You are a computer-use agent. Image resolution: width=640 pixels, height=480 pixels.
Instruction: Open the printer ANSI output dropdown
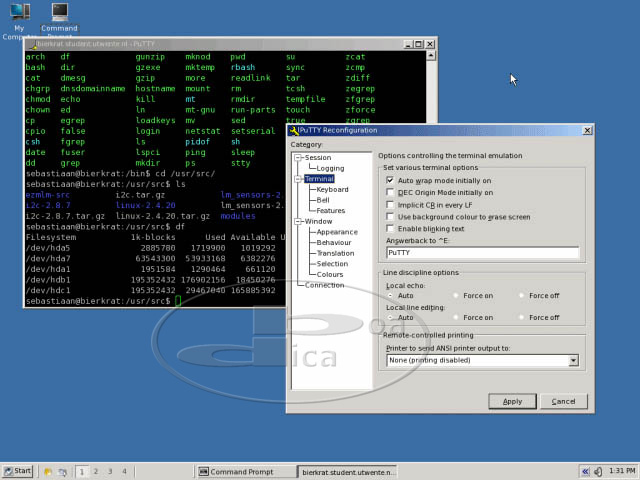(573, 360)
